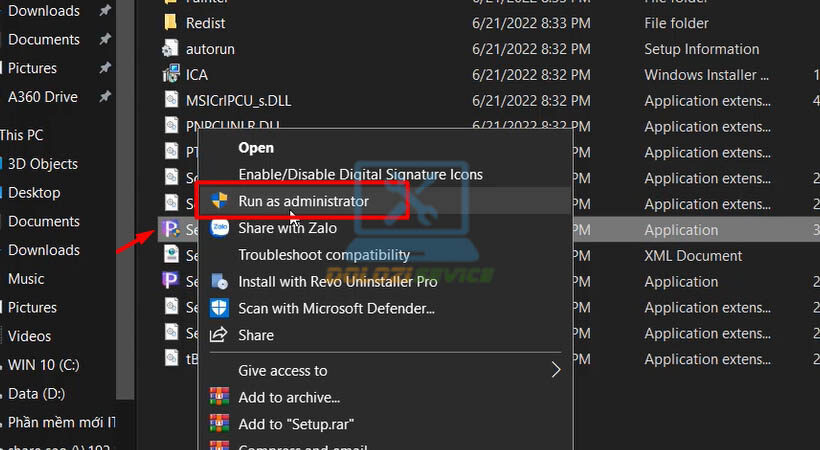Click the Zalo icon in menu

[x=219, y=228]
